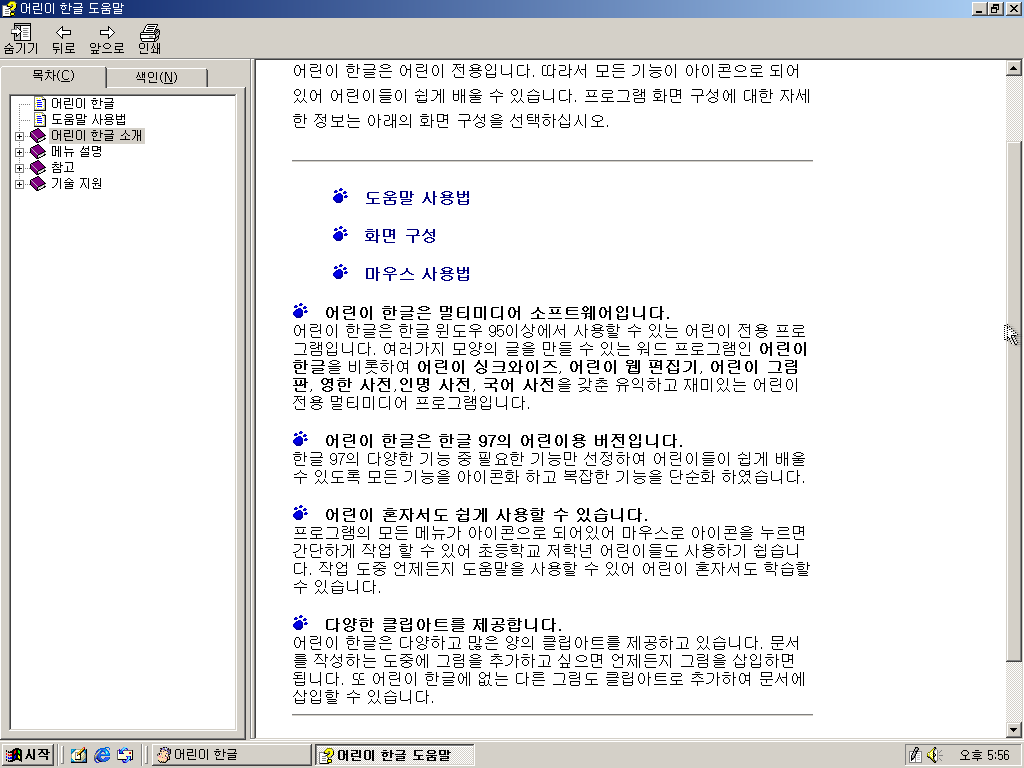The height and width of the screenshot is (768, 1024).
Task: Click heading 어린이 한글은 한글 97의 어린이용 버전입니다
Action: point(504,440)
